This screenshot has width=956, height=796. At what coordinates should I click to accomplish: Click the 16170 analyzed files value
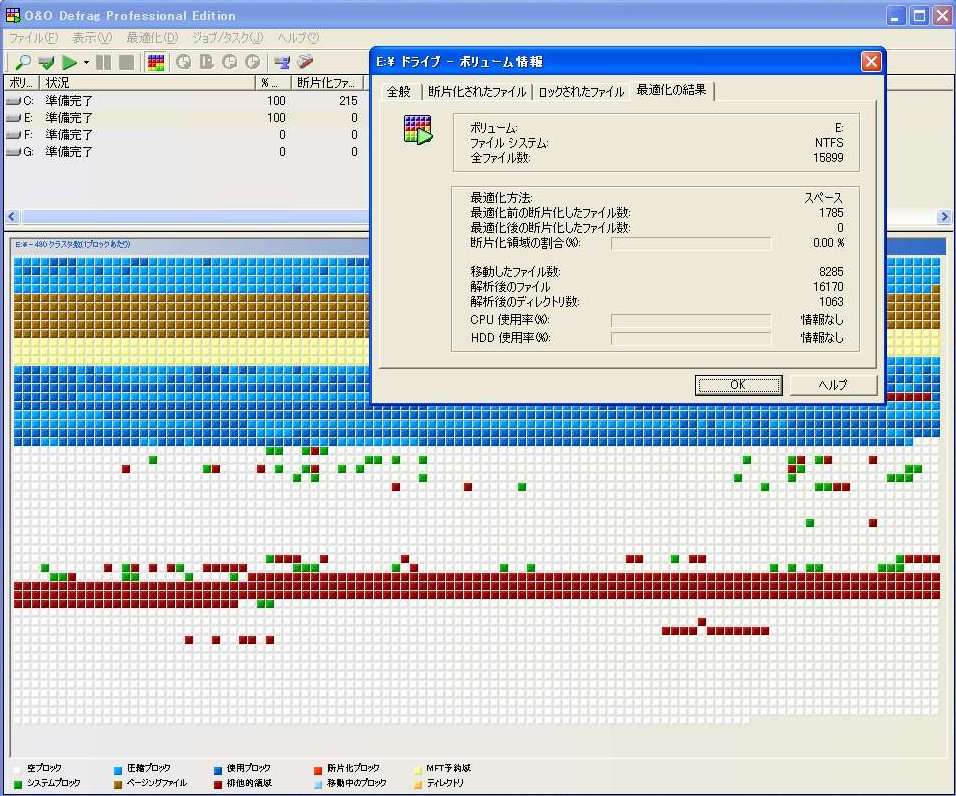point(828,287)
